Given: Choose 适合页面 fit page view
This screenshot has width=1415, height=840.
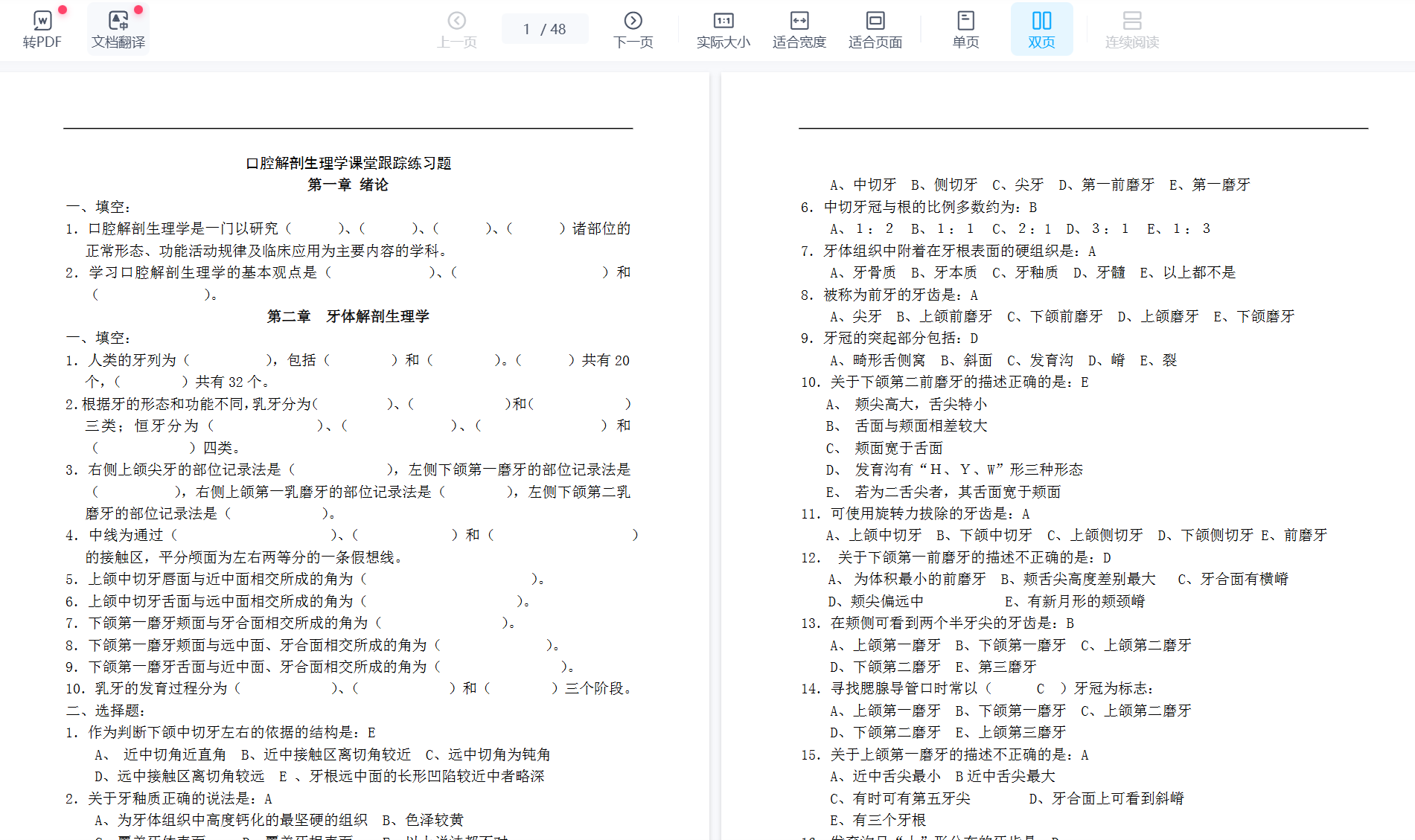Looking at the screenshot, I should coord(875,29).
